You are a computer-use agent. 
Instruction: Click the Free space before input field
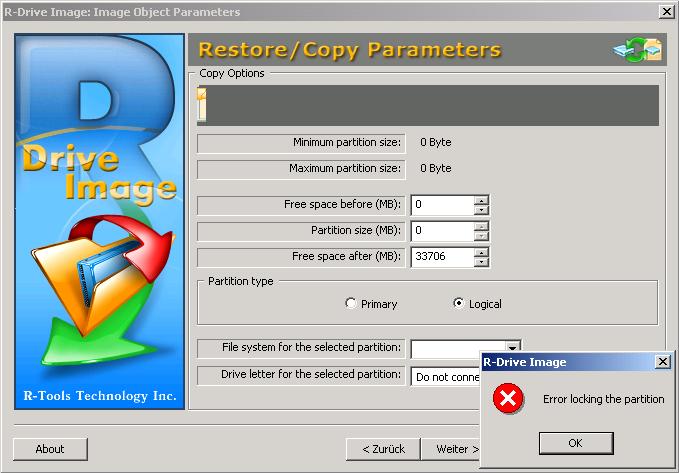click(x=442, y=204)
